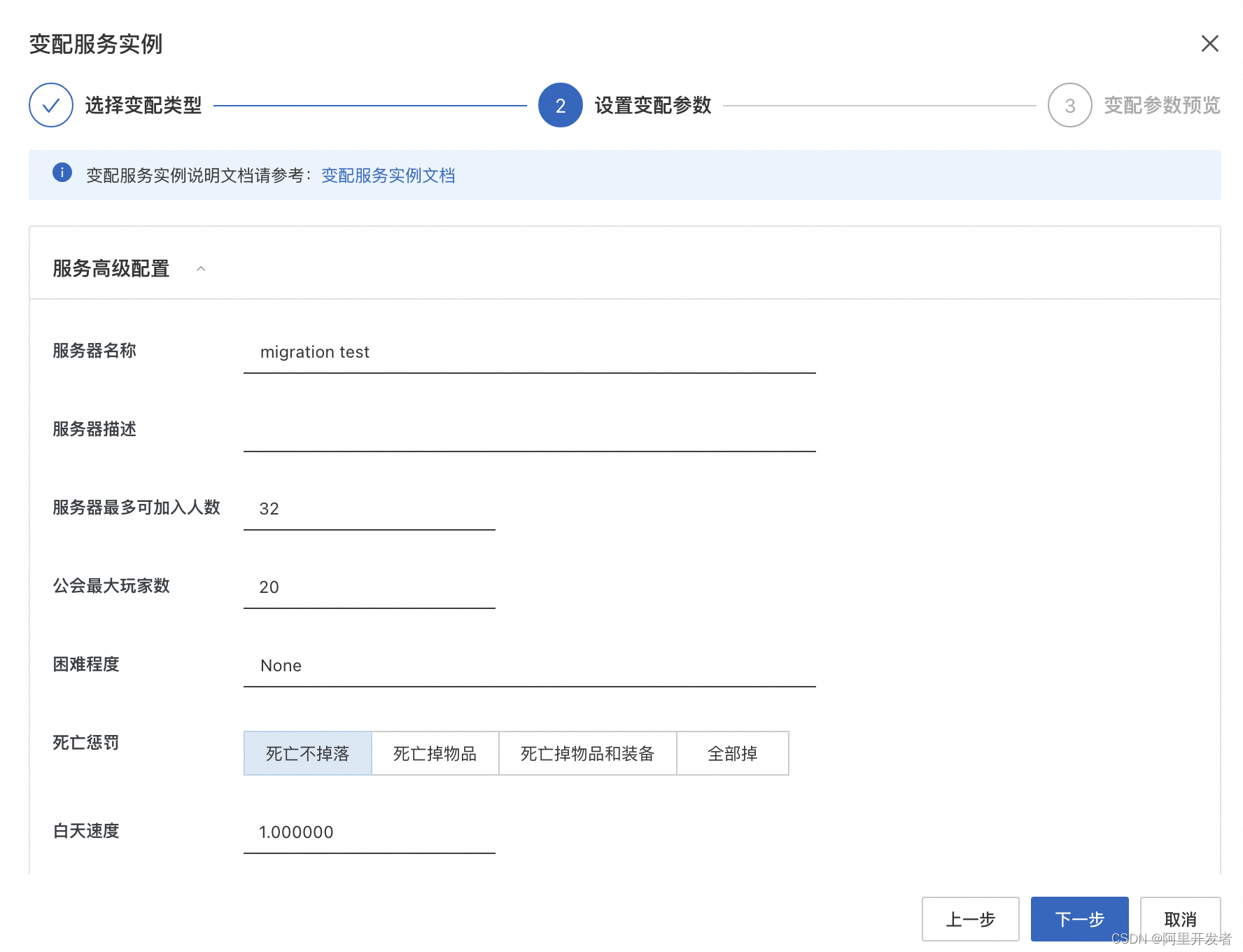Screen dimensions: 1243x952
Task: Click the 下一步 button
Action: 1080,919
